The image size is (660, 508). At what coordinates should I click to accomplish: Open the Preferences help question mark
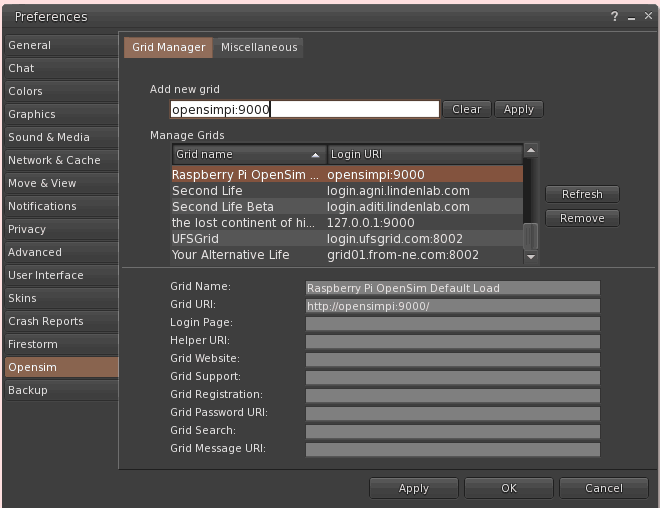(x=615, y=16)
